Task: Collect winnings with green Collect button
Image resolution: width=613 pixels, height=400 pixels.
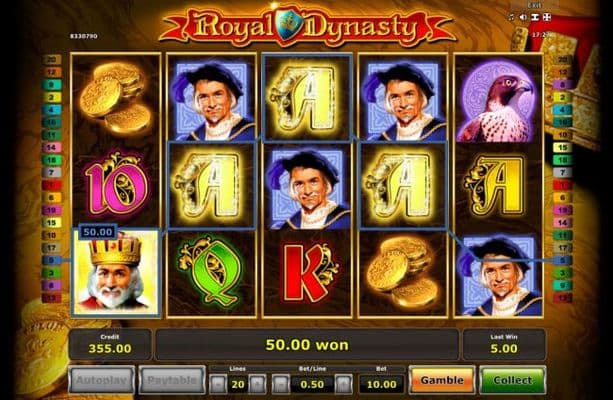Action: click(x=513, y=380)
